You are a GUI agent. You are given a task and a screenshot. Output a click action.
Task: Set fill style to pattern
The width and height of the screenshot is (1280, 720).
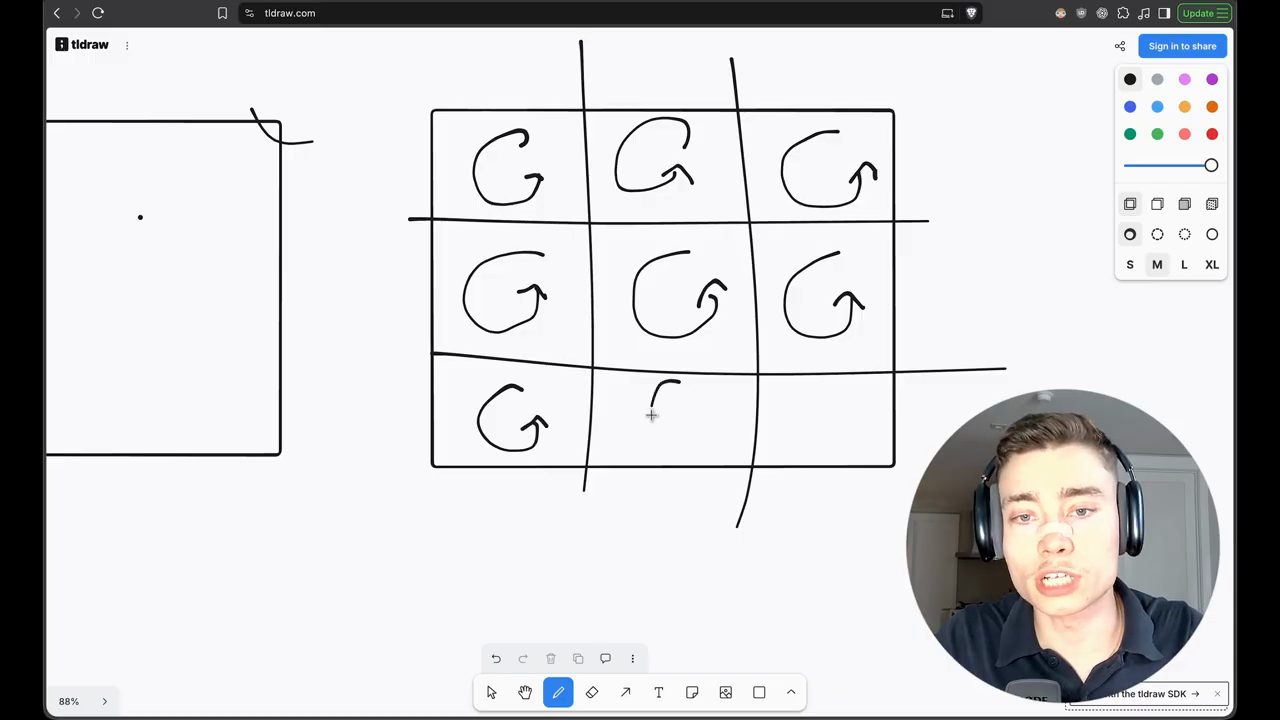coord(1212,204)
